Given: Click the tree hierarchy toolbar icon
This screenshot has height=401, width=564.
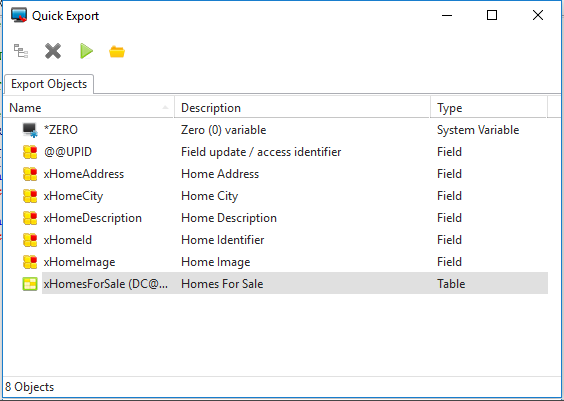Looking at the screenshot, I should pyautogui.click(x=21, y=51).
